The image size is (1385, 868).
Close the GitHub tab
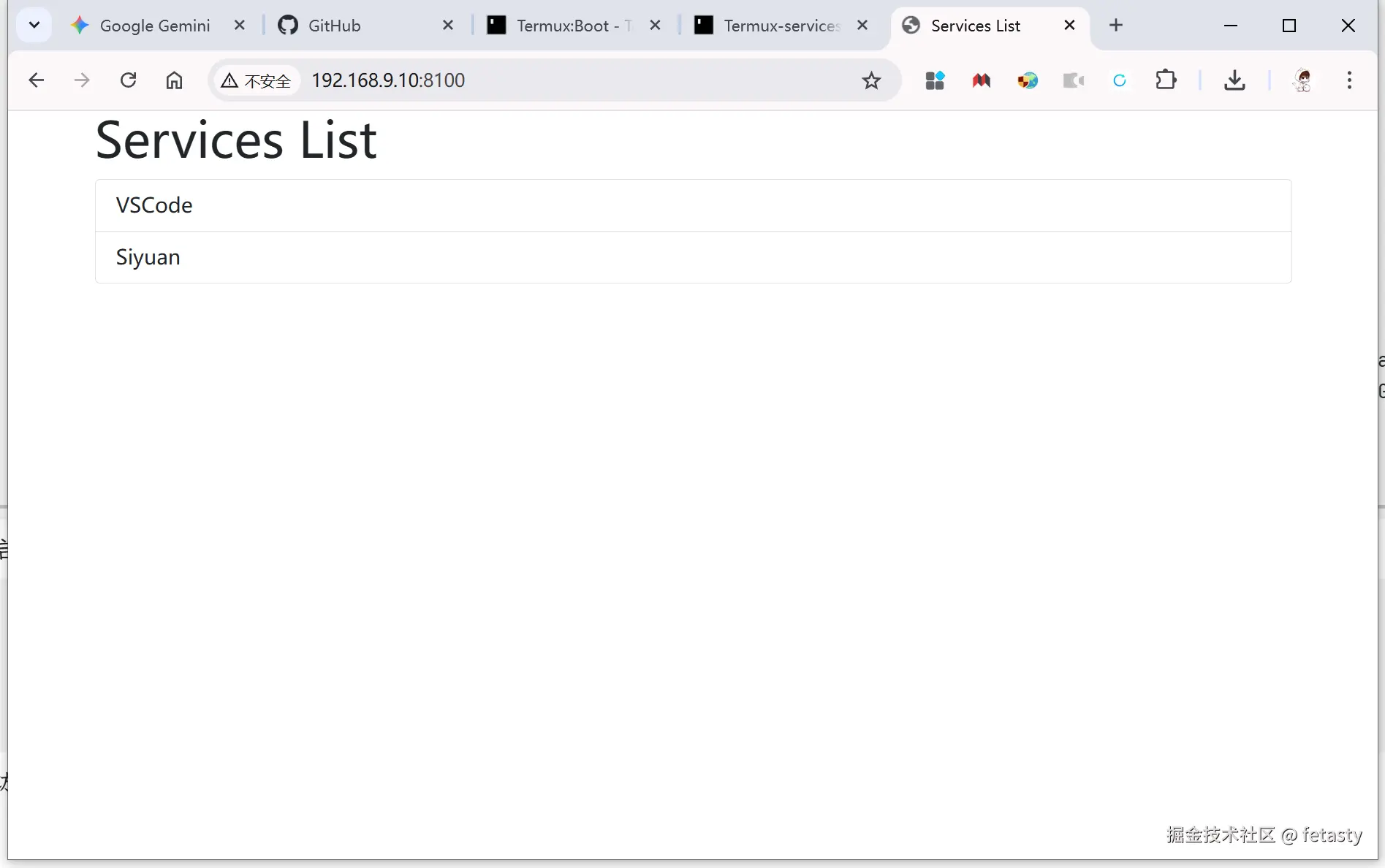tap(448, 26)
